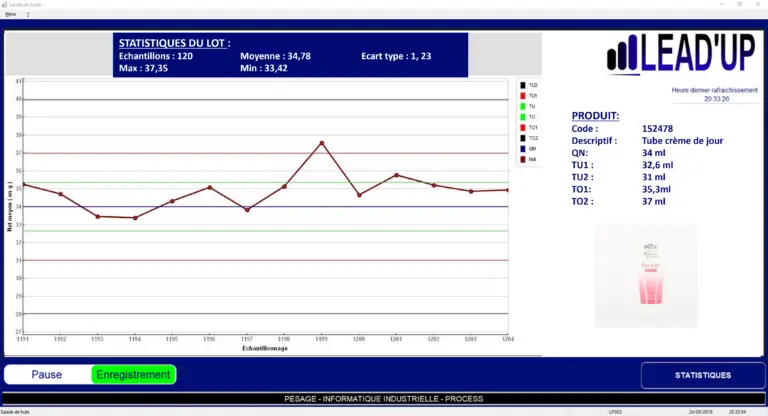This screenshot has width=768, height=416.
Task: Click the LEAD'UP logo
Action: click(681, 54)
